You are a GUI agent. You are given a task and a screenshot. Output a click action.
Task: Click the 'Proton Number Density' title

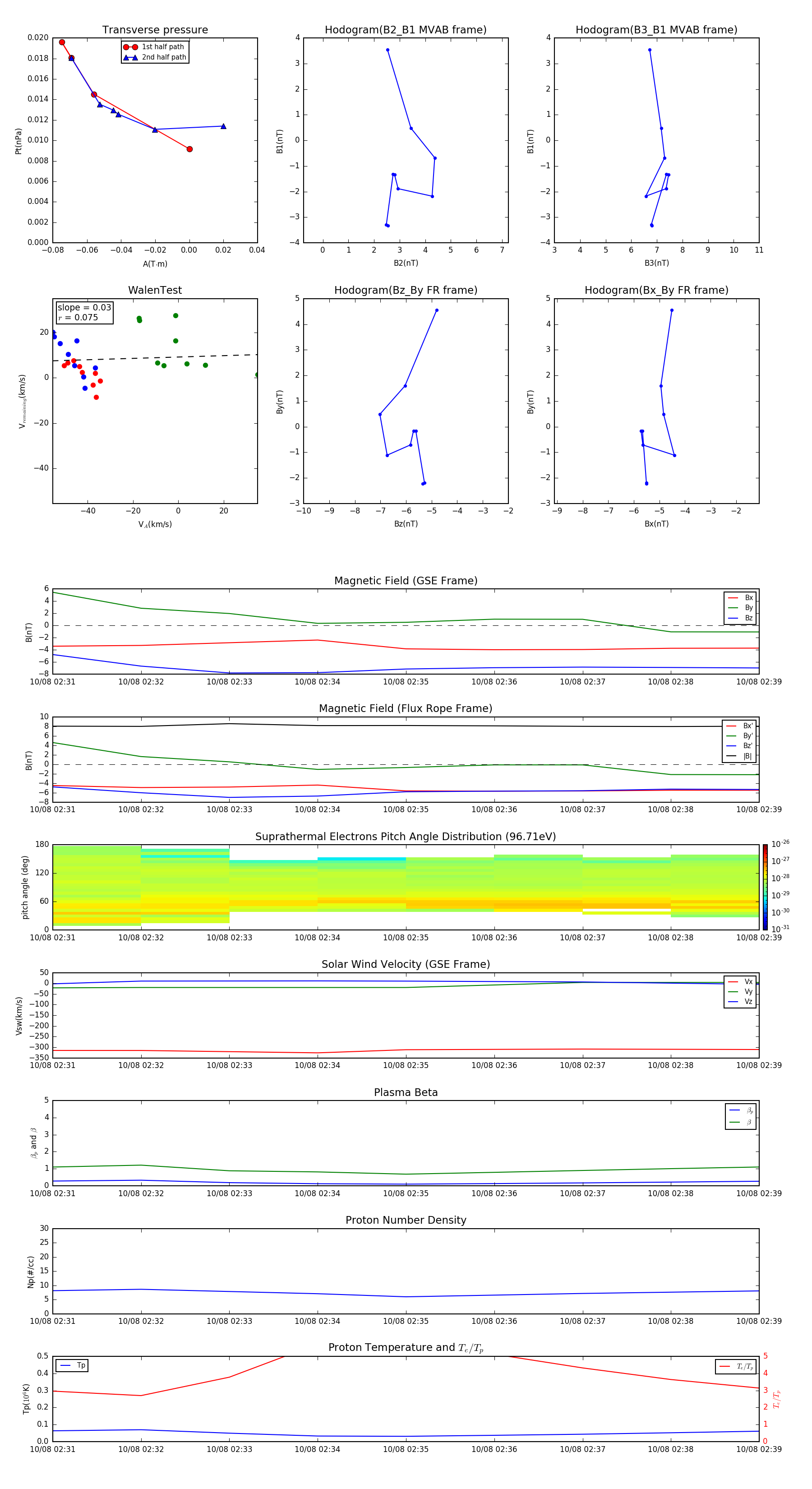(406, 1220)
